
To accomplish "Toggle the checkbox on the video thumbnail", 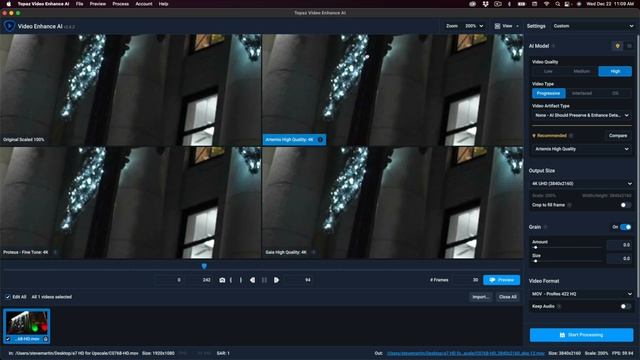I will pyautogui.click(x=8, y=339).
